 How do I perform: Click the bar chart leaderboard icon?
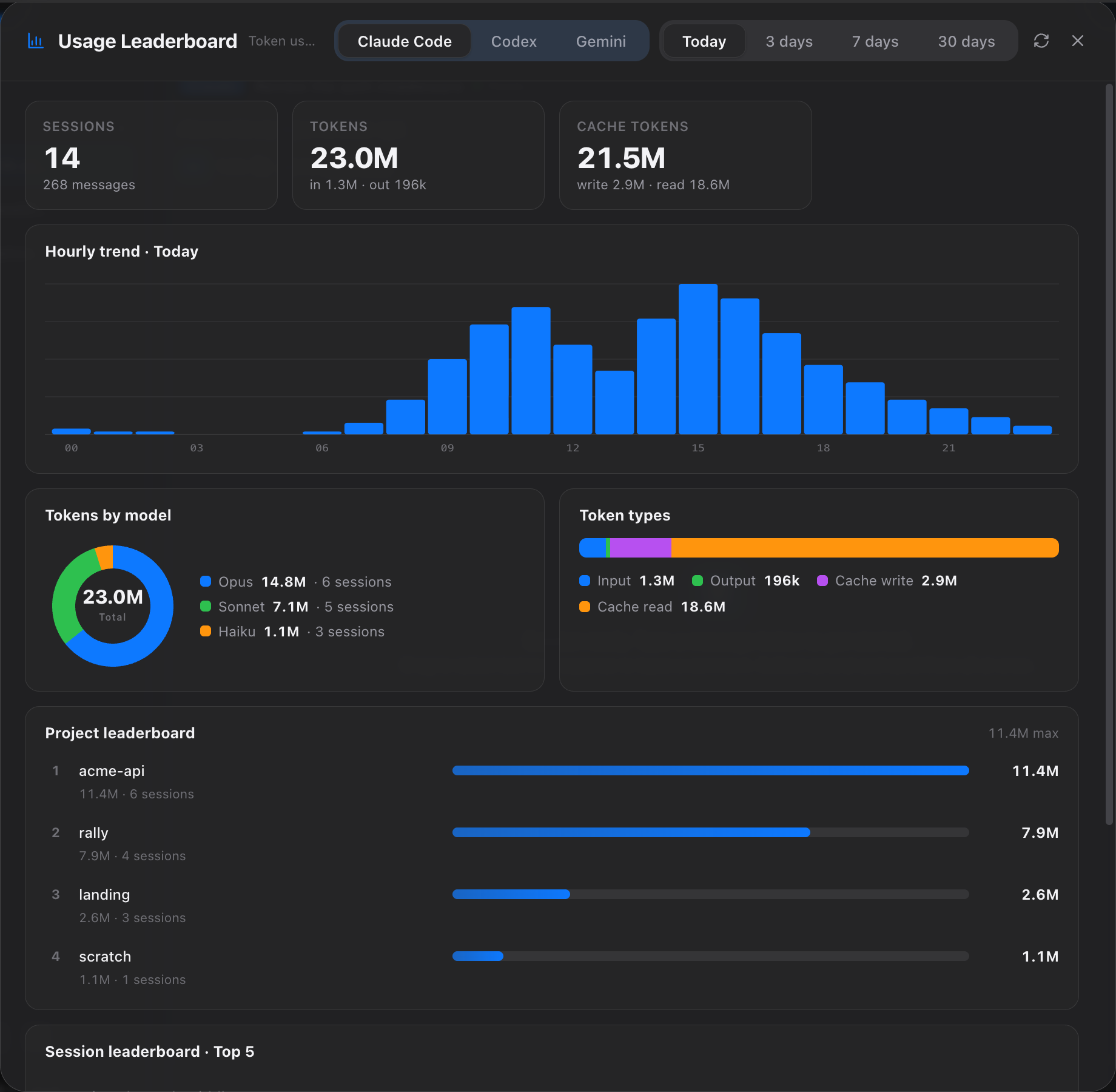[x=36, y=41]
